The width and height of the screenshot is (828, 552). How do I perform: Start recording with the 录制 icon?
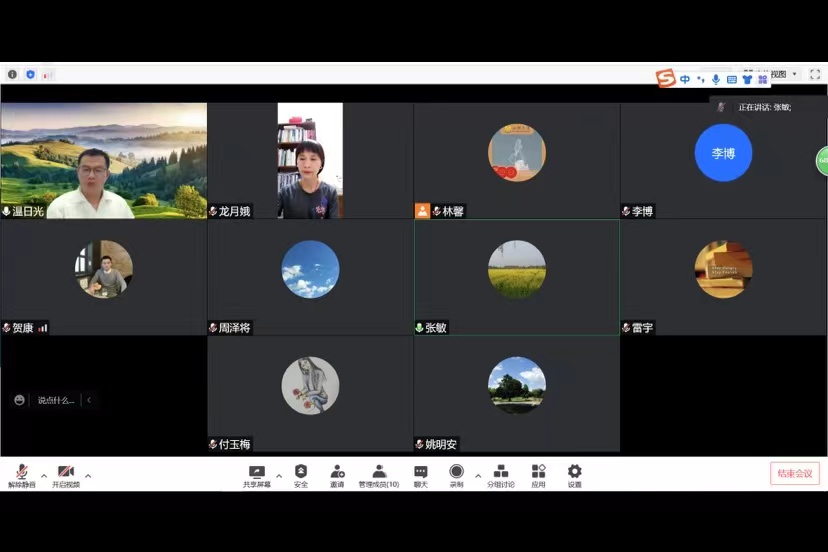(x=456, y=474)
